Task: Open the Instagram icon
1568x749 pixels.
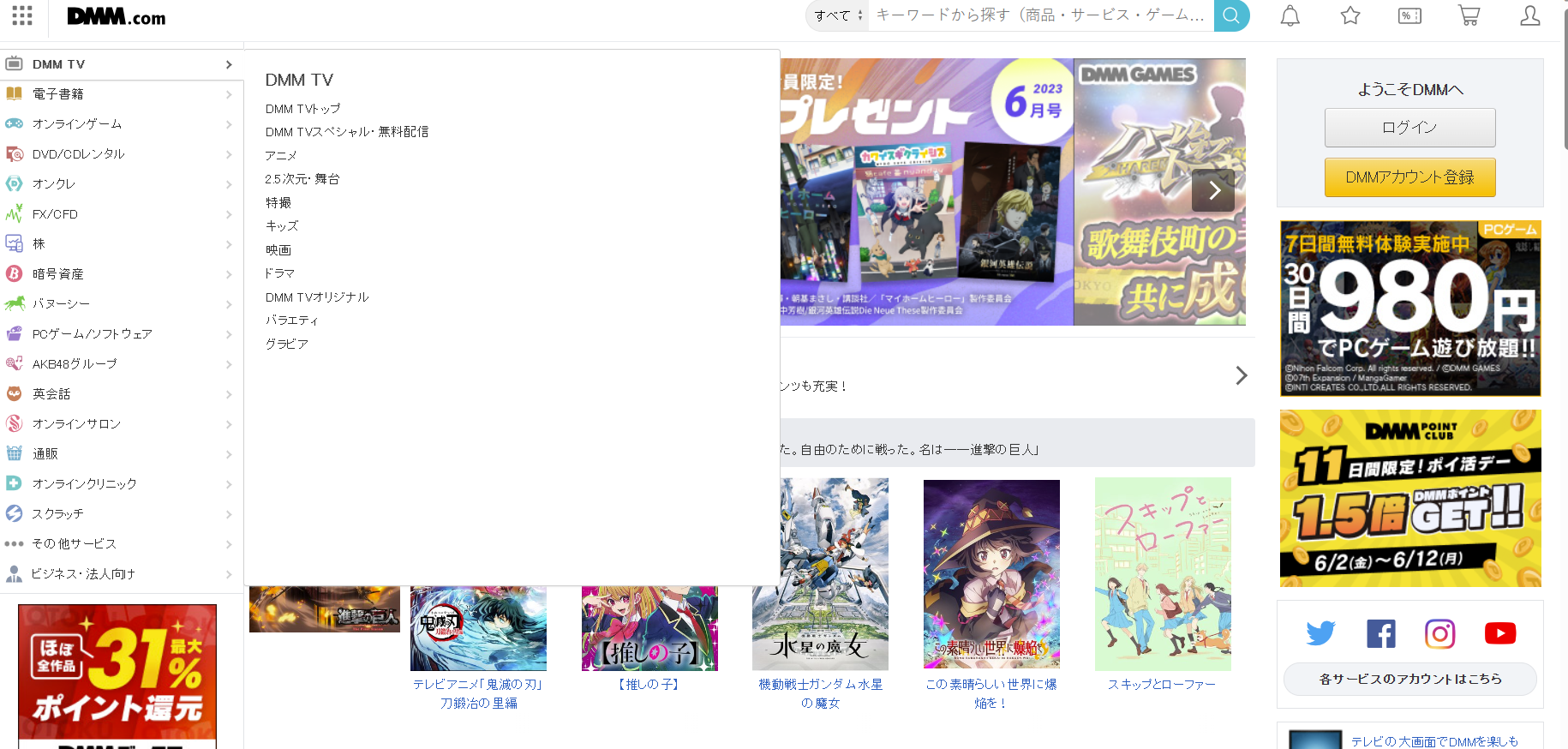Action: 1440,633
